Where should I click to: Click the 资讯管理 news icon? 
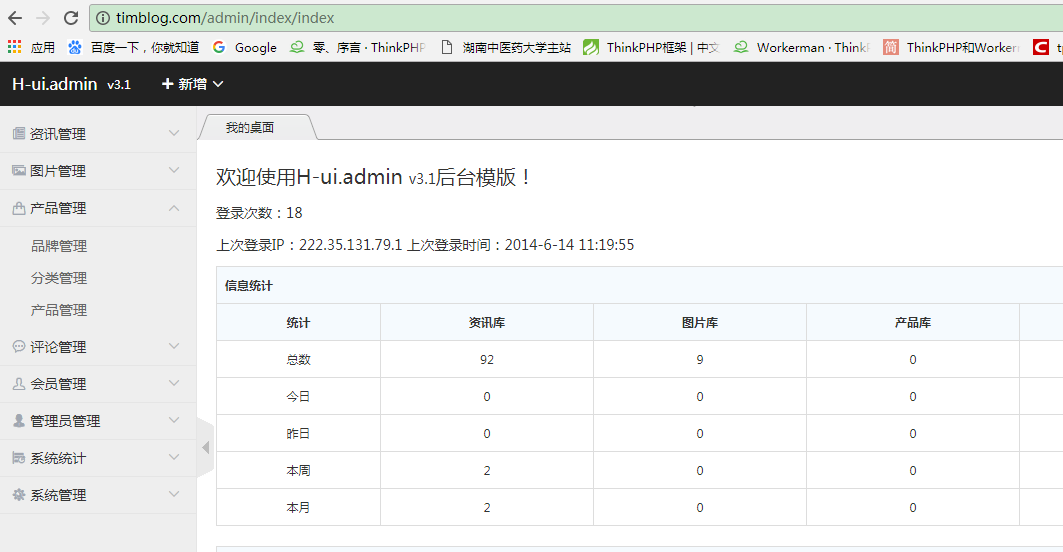click(19, 134)
